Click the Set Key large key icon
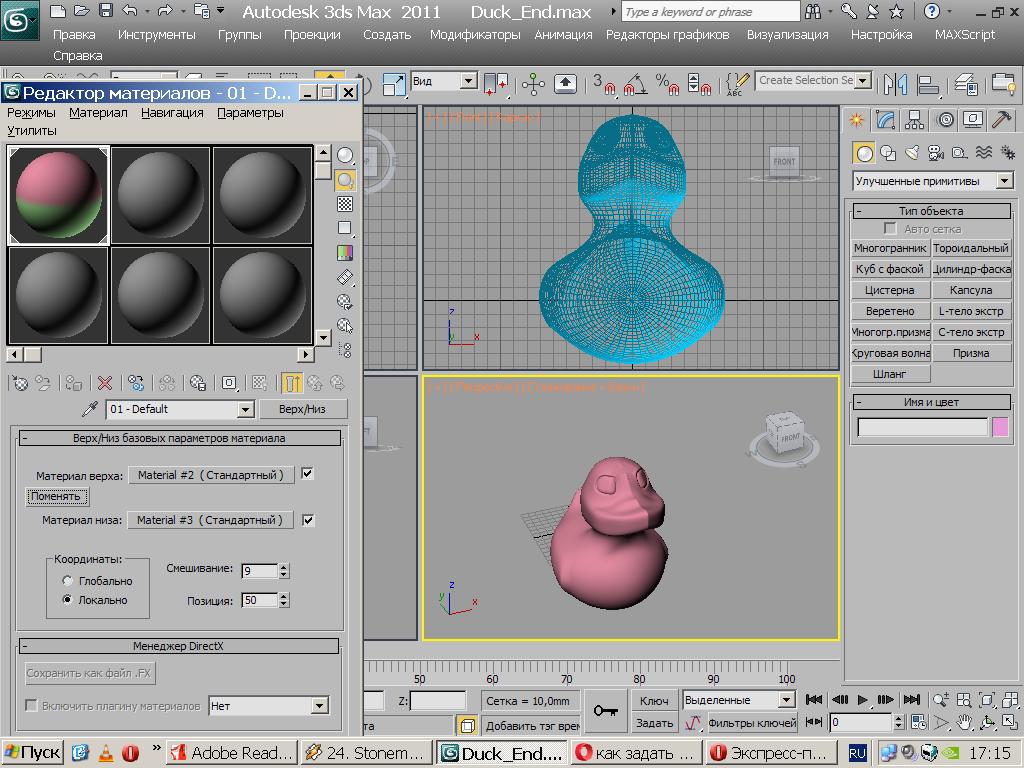Screen dimensions: 1024x768 (x=605, y=710)
